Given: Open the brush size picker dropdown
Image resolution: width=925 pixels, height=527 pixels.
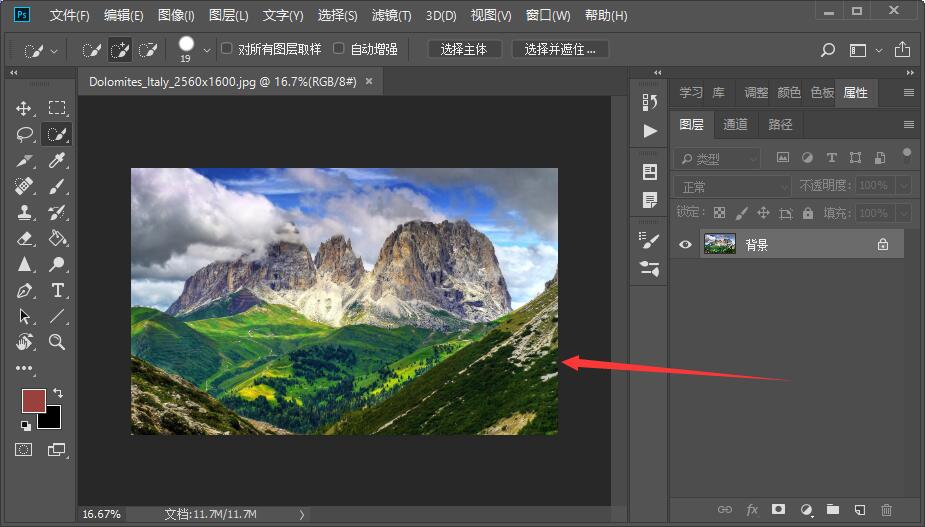Looking at the screenshot, I should (206, 51).
